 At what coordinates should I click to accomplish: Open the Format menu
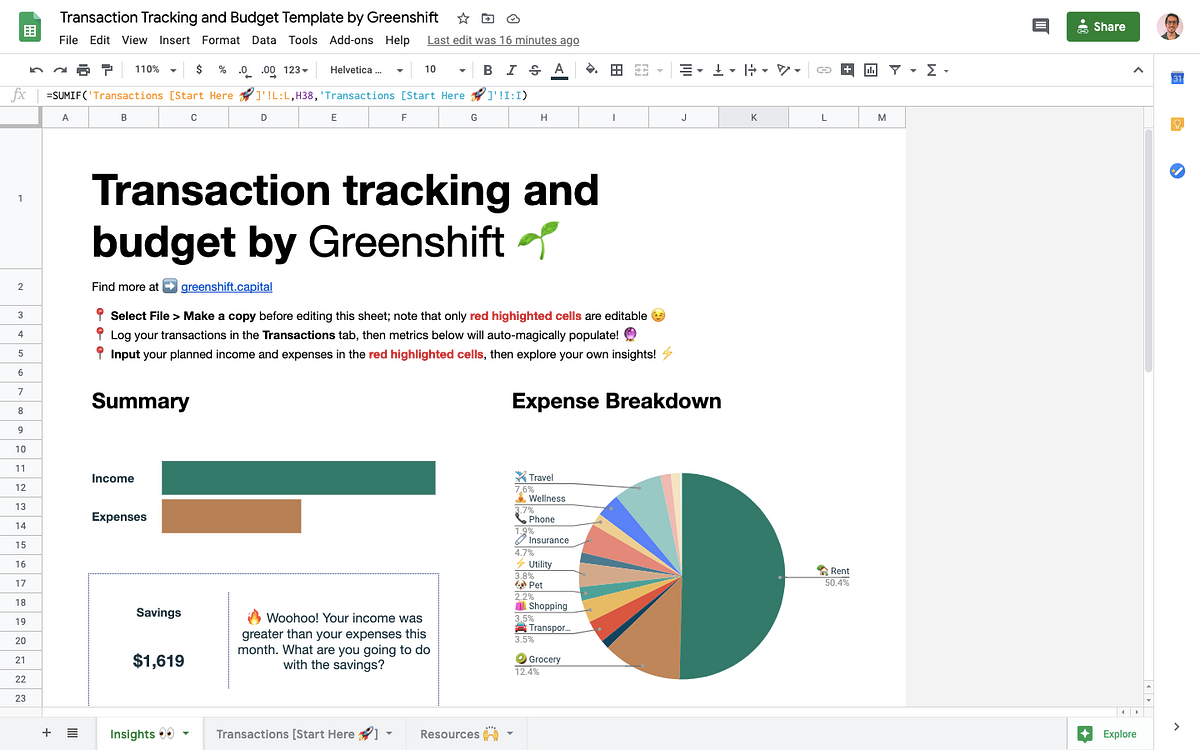coord(220,40)
